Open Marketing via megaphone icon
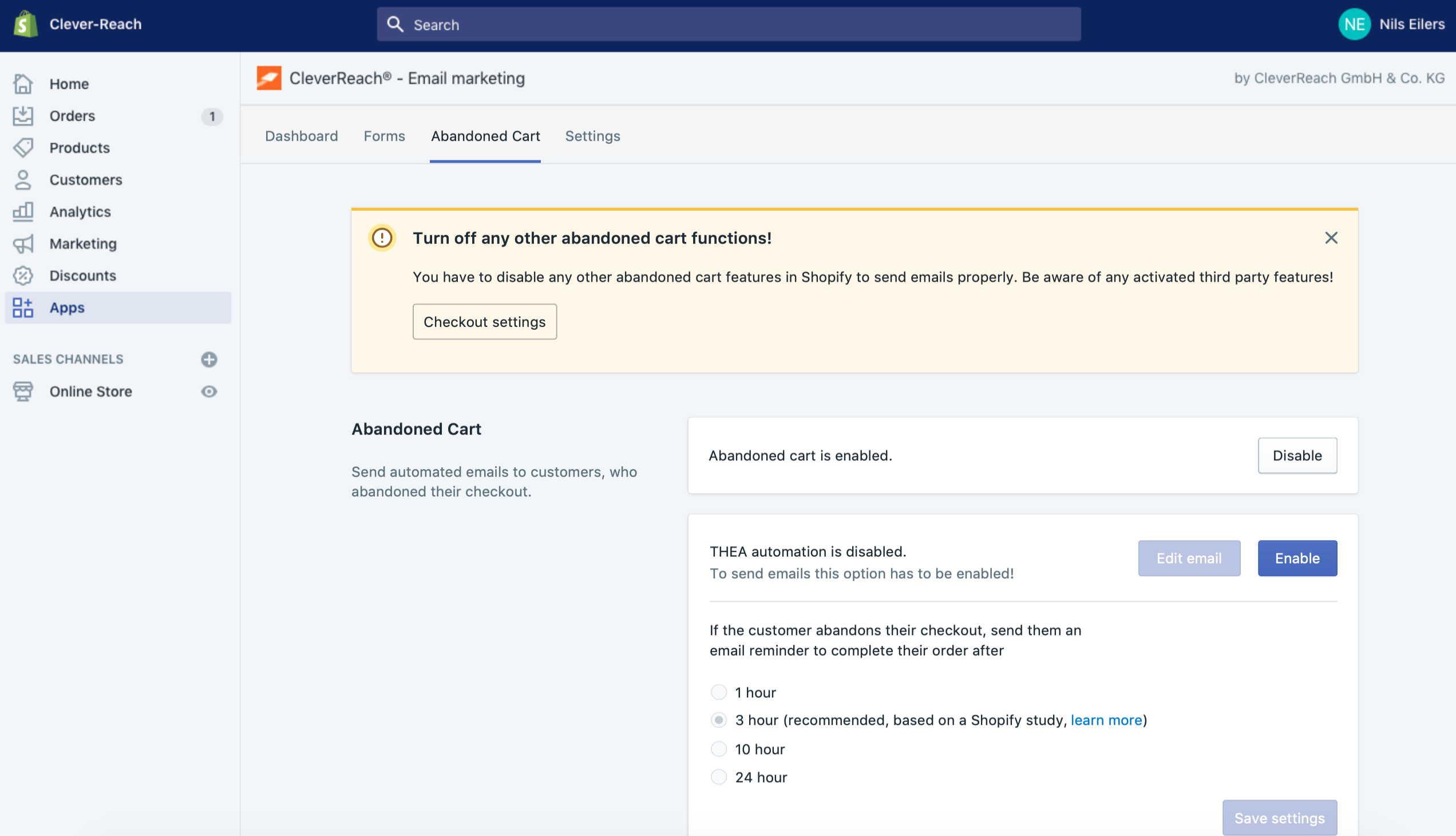This screenshot has height=836, width=1456. [x=23, y=244]
